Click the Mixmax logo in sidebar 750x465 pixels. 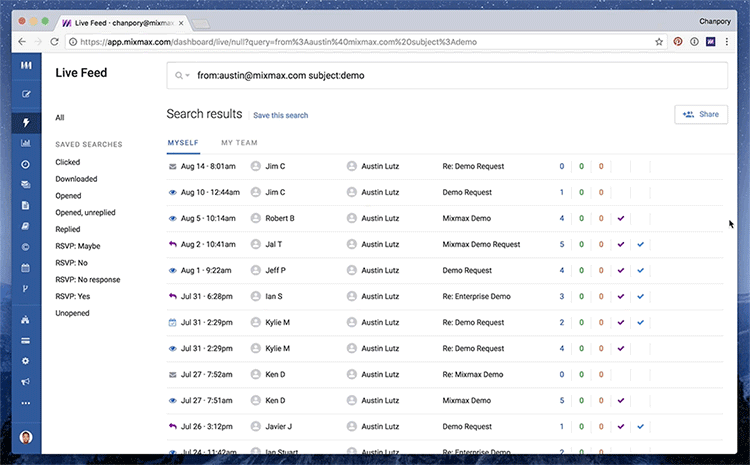click(26, 65)
